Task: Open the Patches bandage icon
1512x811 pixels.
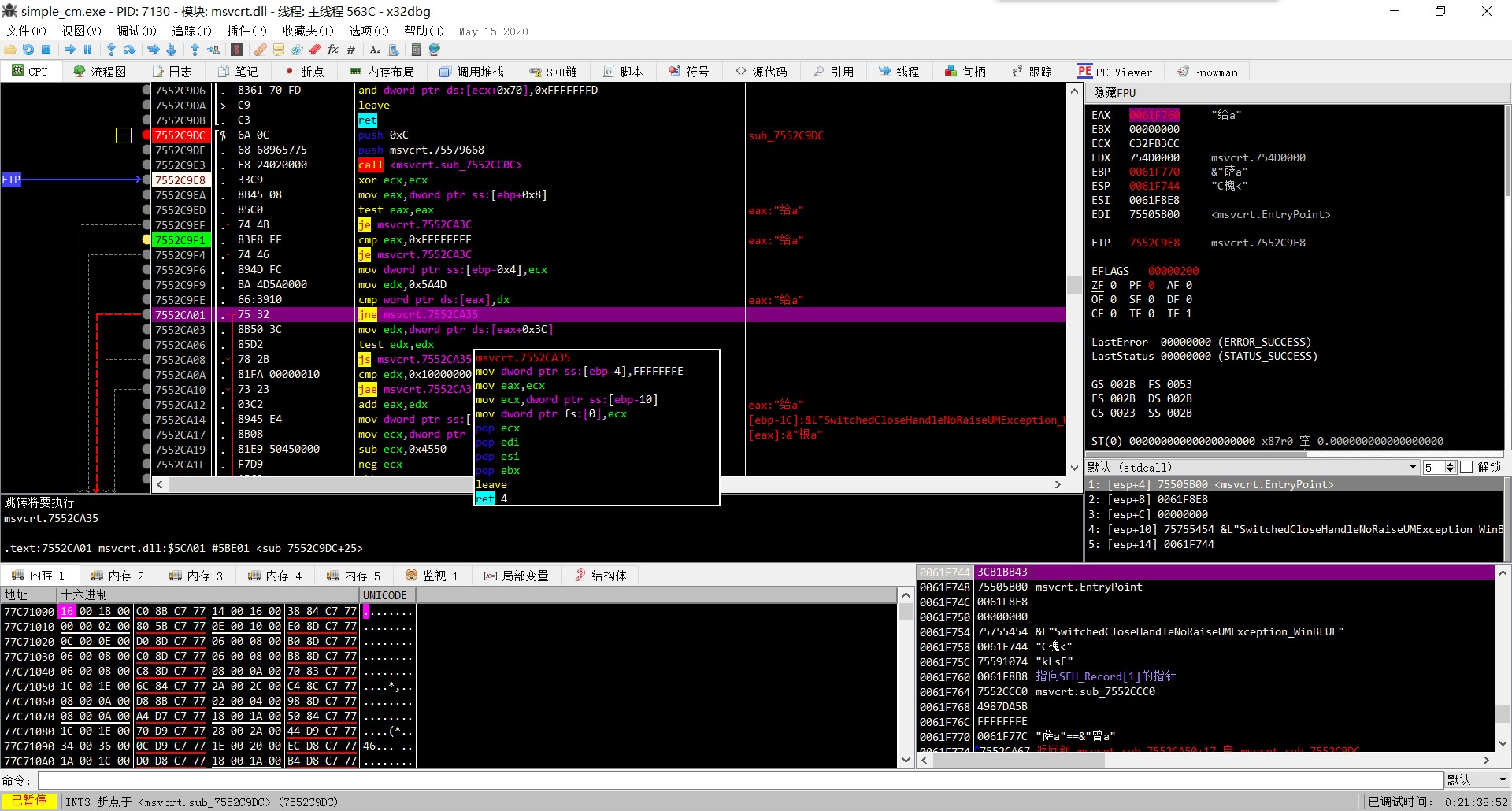Action: coord(260,50)
